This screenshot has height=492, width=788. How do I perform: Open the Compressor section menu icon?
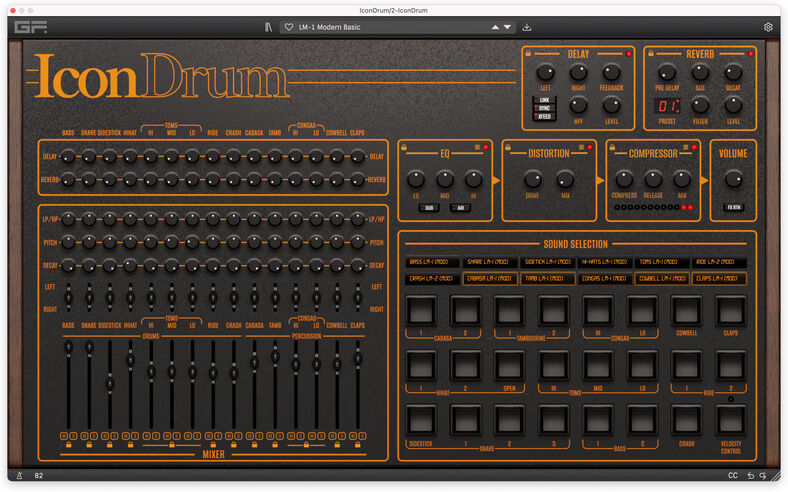pyautogui.click(x=685, y=147)
